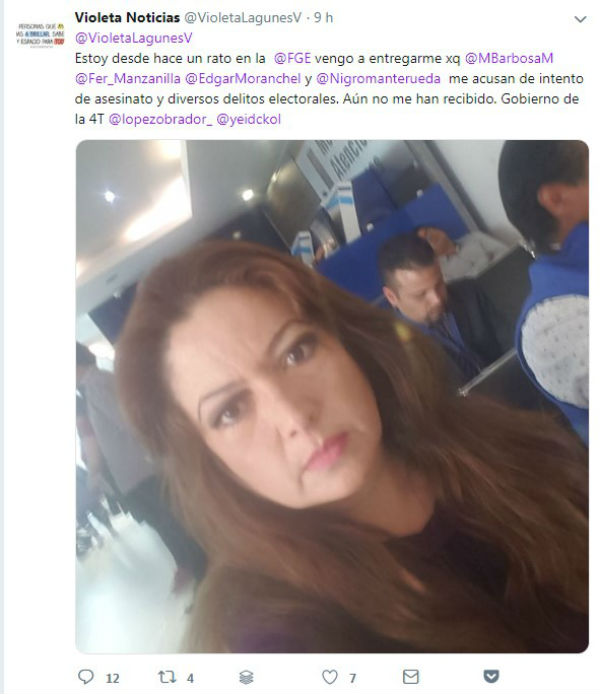Open Violeta Noticias profile avatar
Image resolution: width=600 pixels, height=694 pixels.
coord(40,35)
